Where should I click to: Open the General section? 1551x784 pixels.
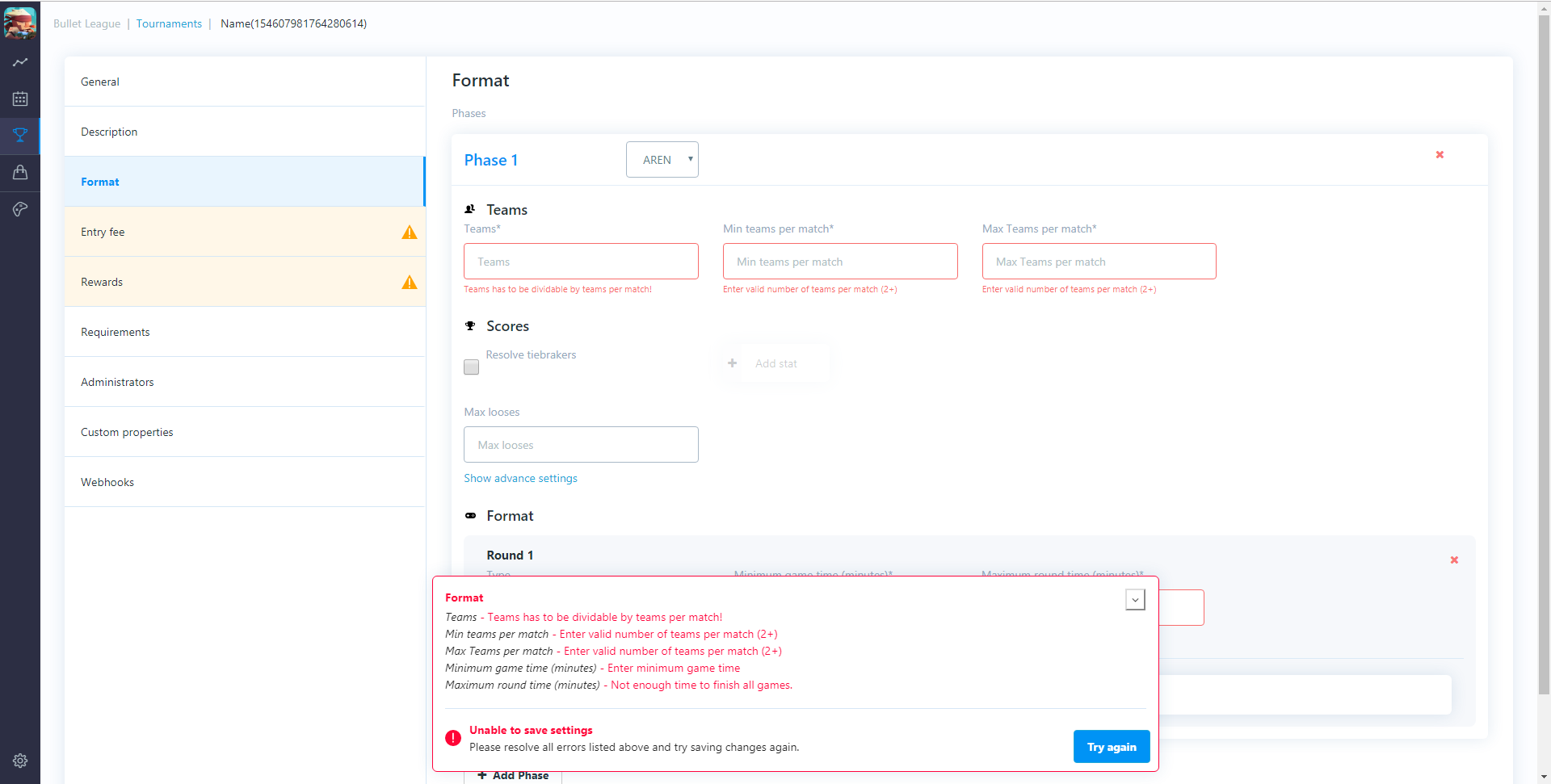(x=245, y=82)
